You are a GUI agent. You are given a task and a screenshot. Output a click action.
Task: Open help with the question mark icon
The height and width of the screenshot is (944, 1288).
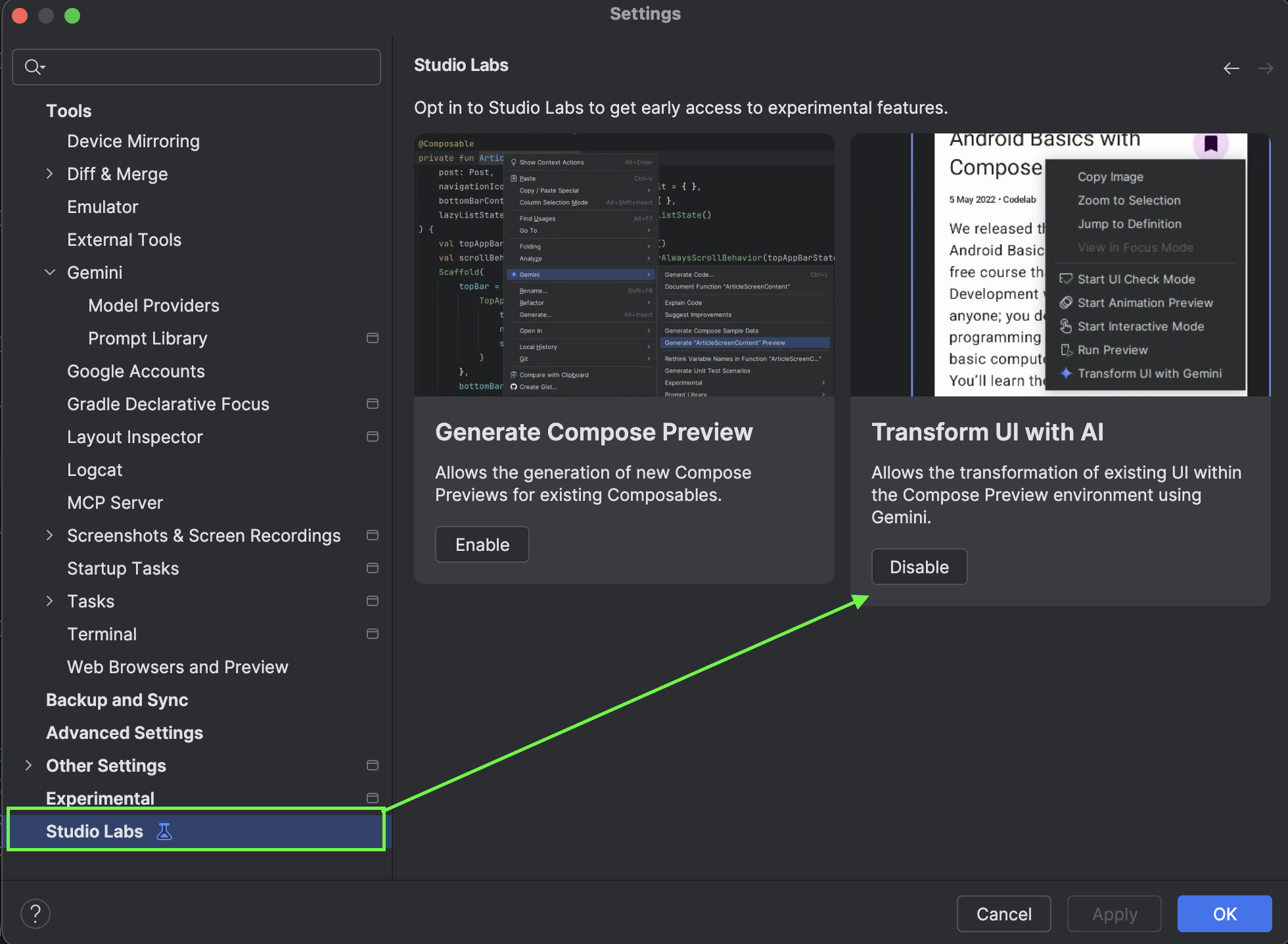pos(35,914)
